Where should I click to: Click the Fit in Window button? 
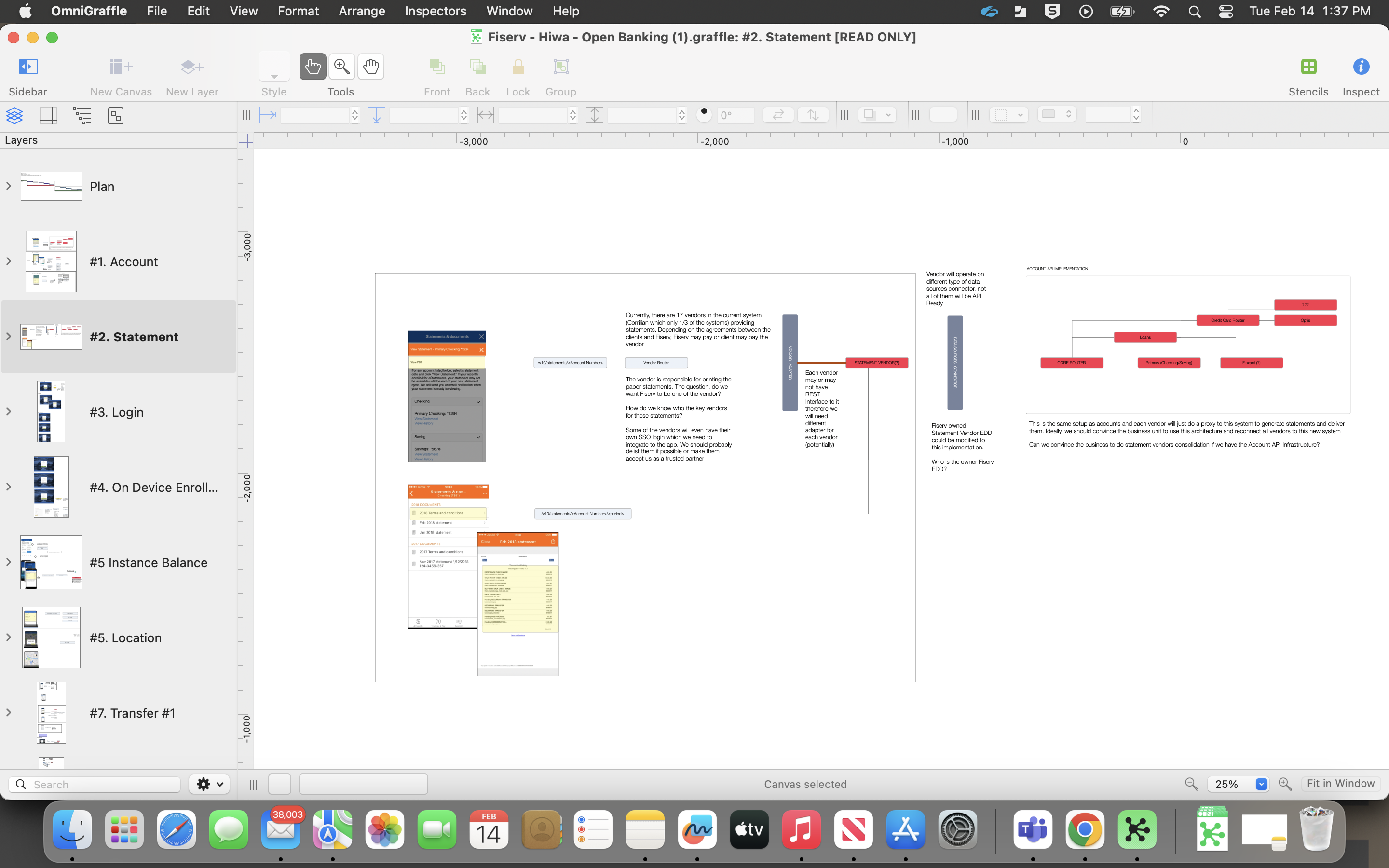[x=1341, y=783]
